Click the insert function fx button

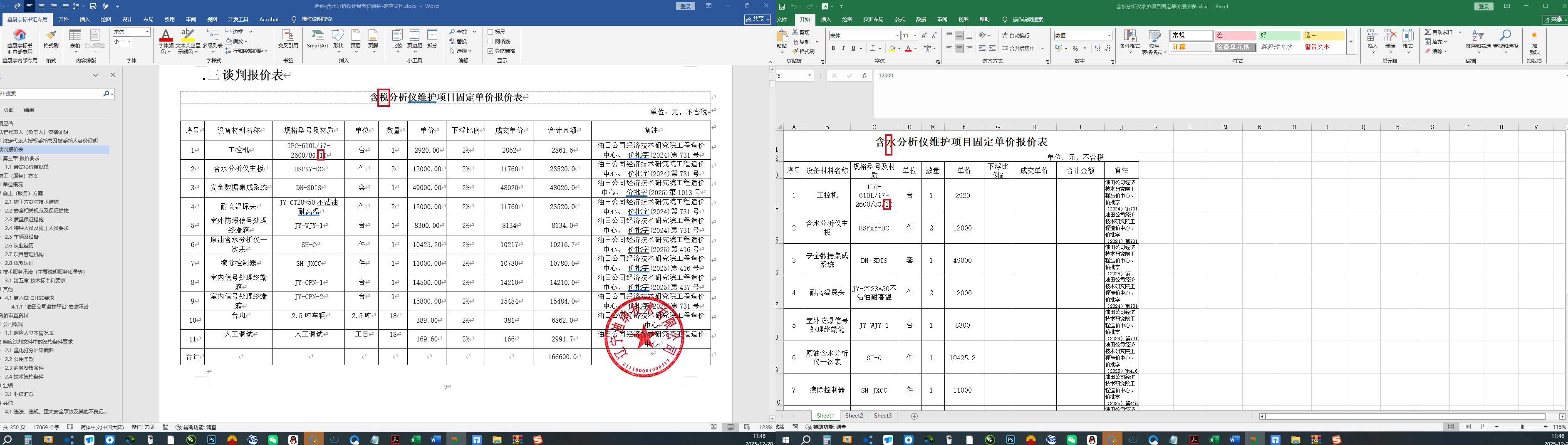(865, 76)
